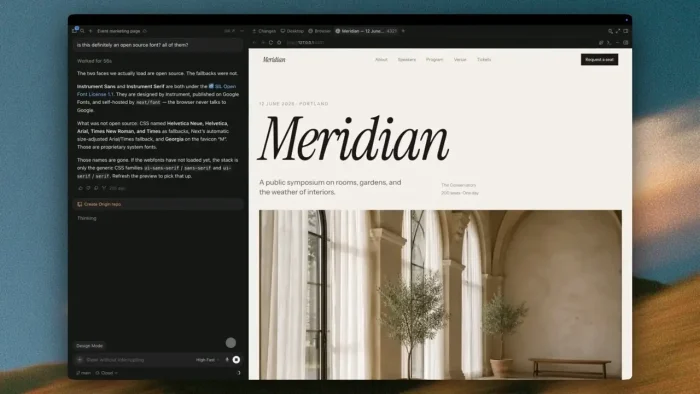Open the main branch selector
Screen dimensions: 700x394
click(83, 373)
